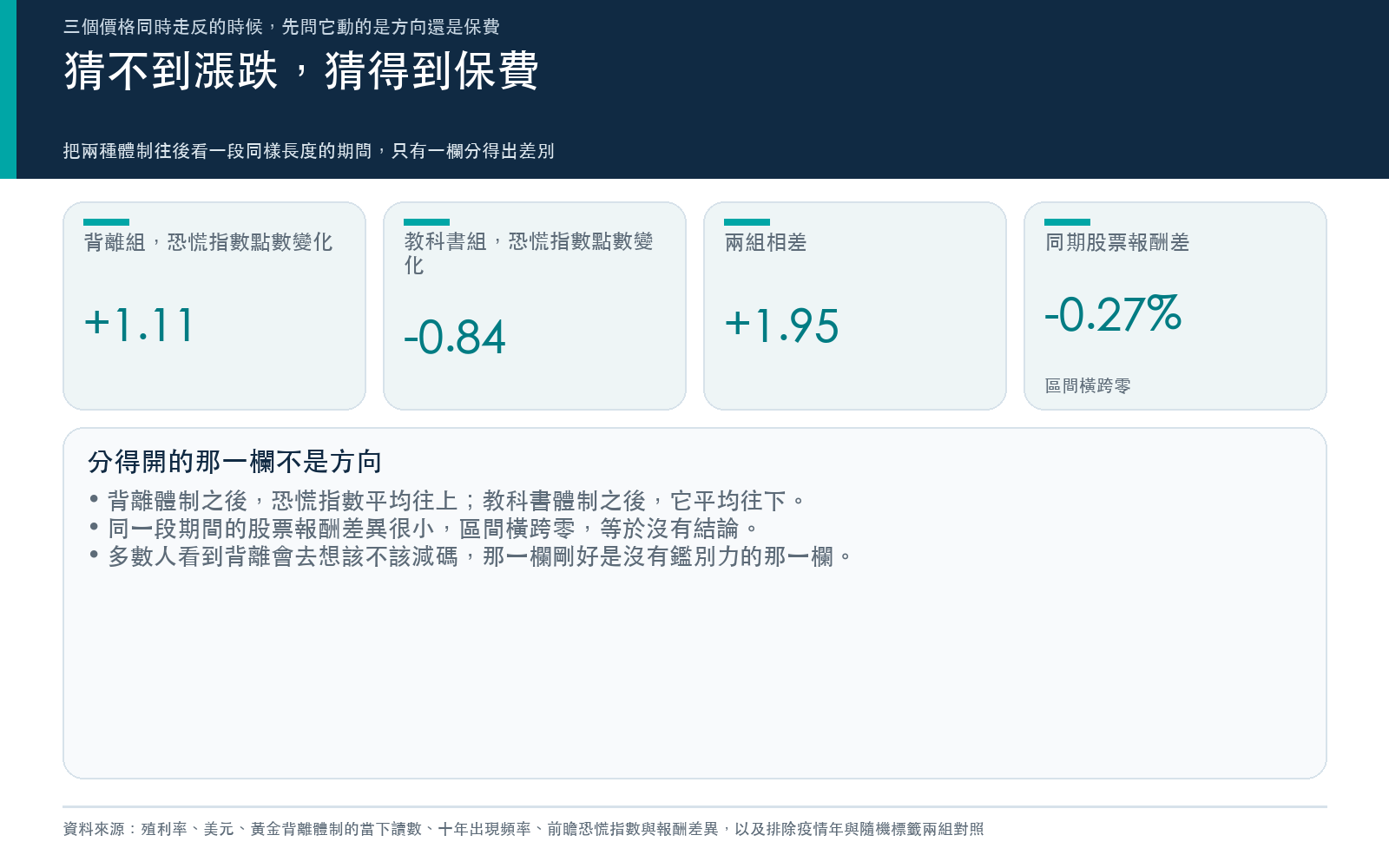Select the kicker line 三個價格同時走反的時候

point(281,27)
